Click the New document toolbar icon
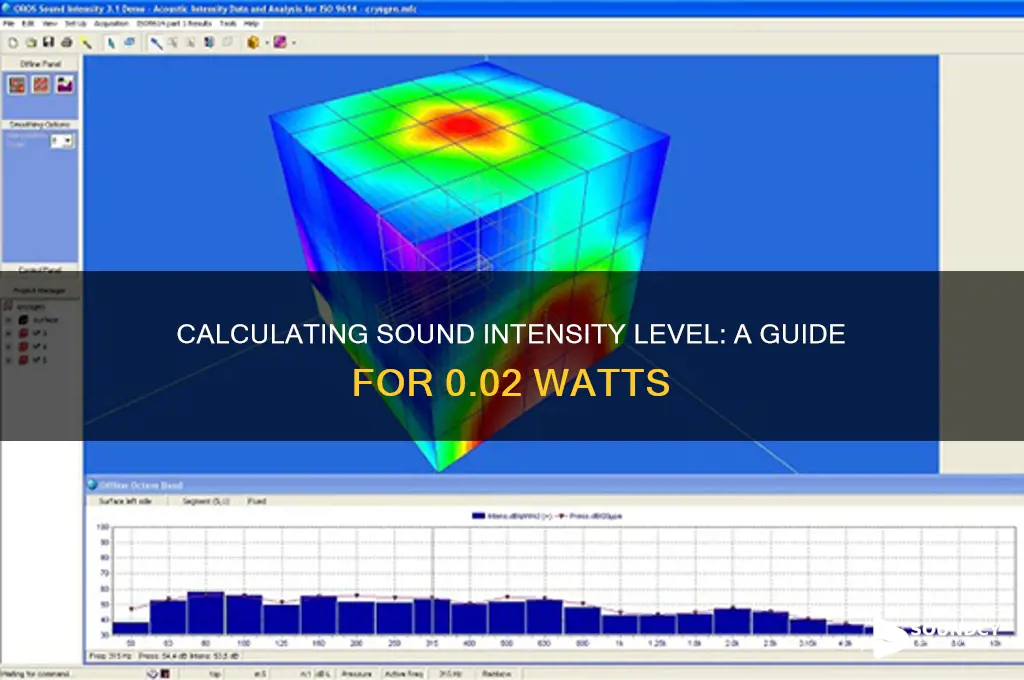1024x680 pixels. click(13, 43)
